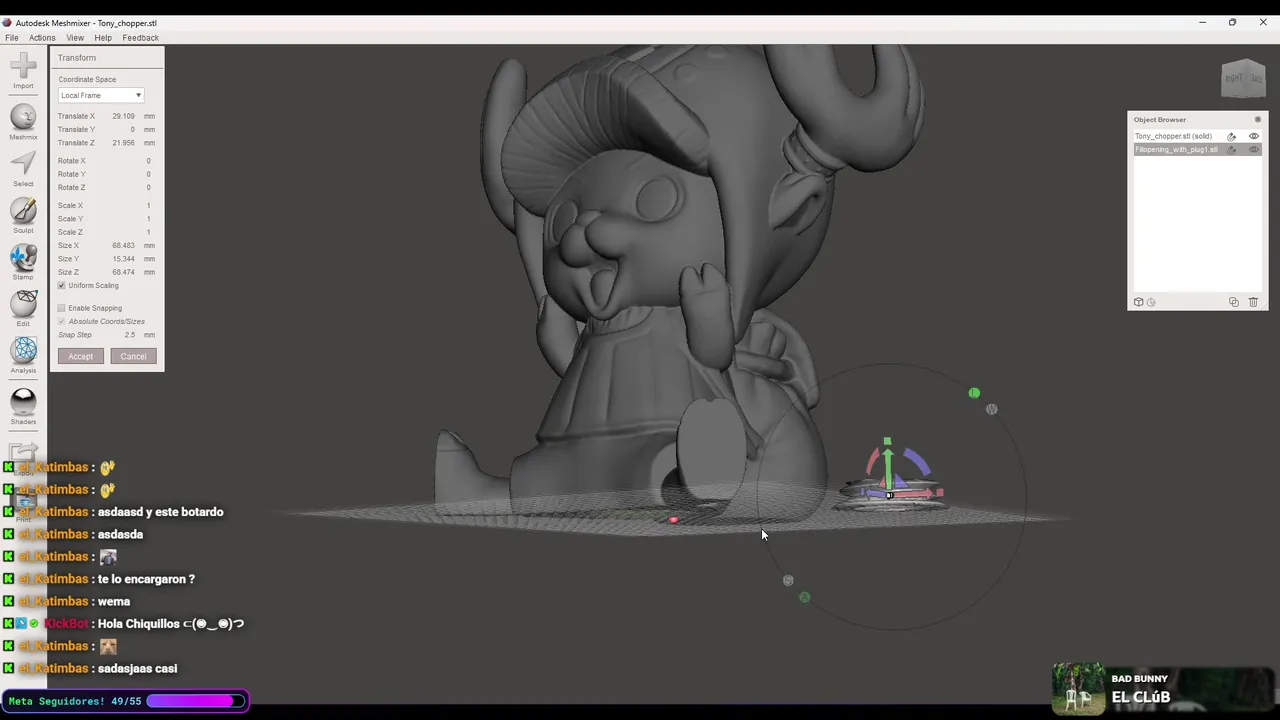Open the Import tool
This screenshot has width=1280, height=720.
point(23,71)
